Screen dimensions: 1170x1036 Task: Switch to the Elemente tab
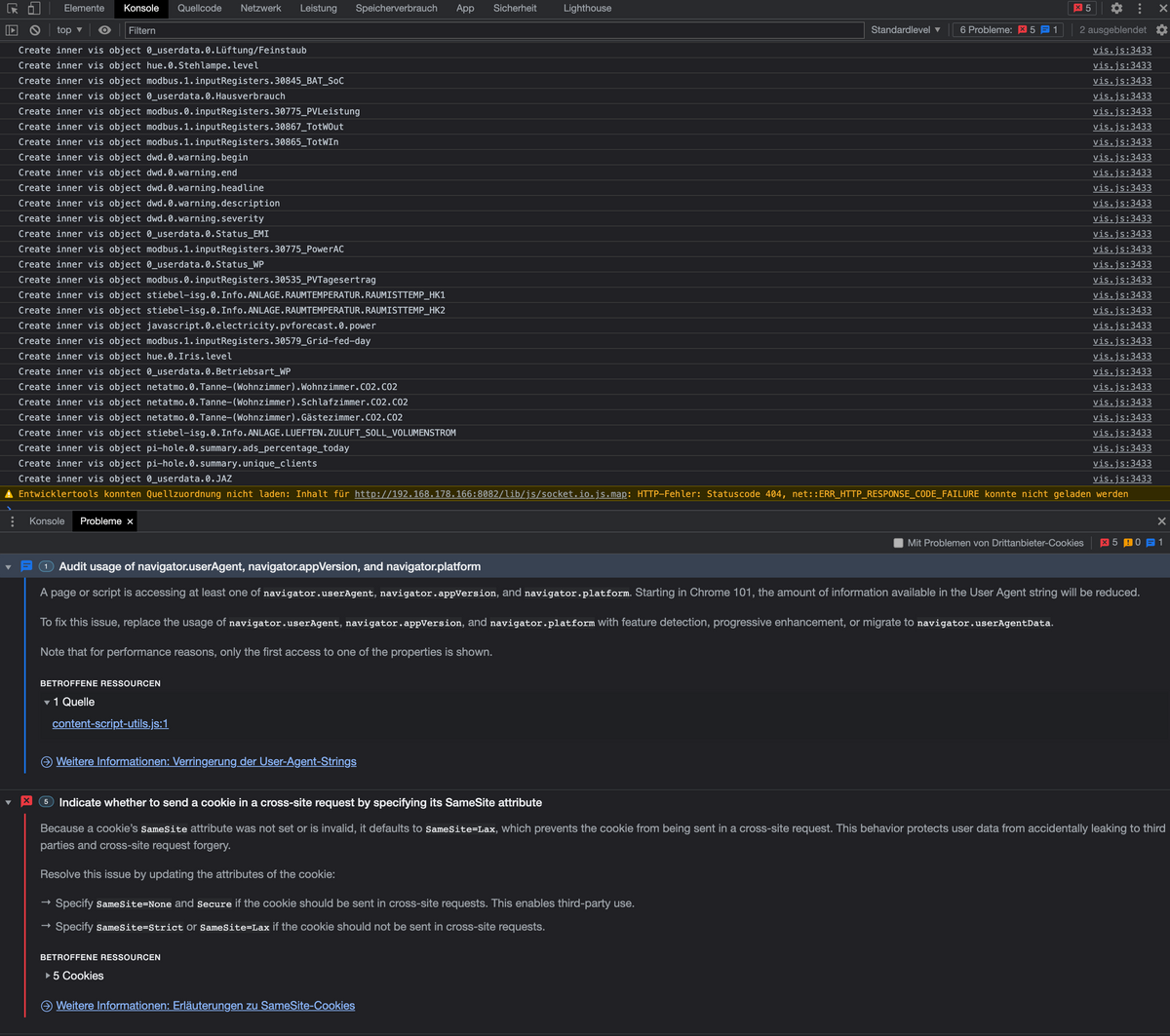(x=84, y=8)
